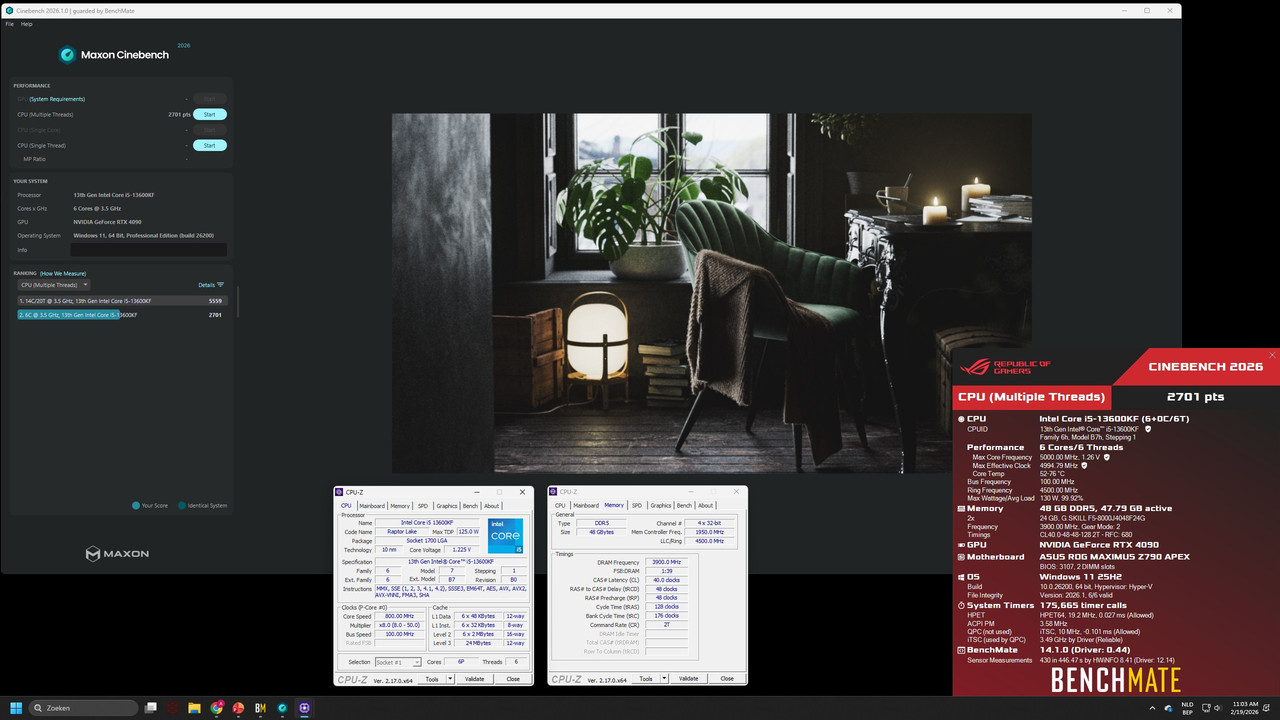Click Close button in left CPU-Z
This screenshot has width=1280, height=720.
(513, 679)
